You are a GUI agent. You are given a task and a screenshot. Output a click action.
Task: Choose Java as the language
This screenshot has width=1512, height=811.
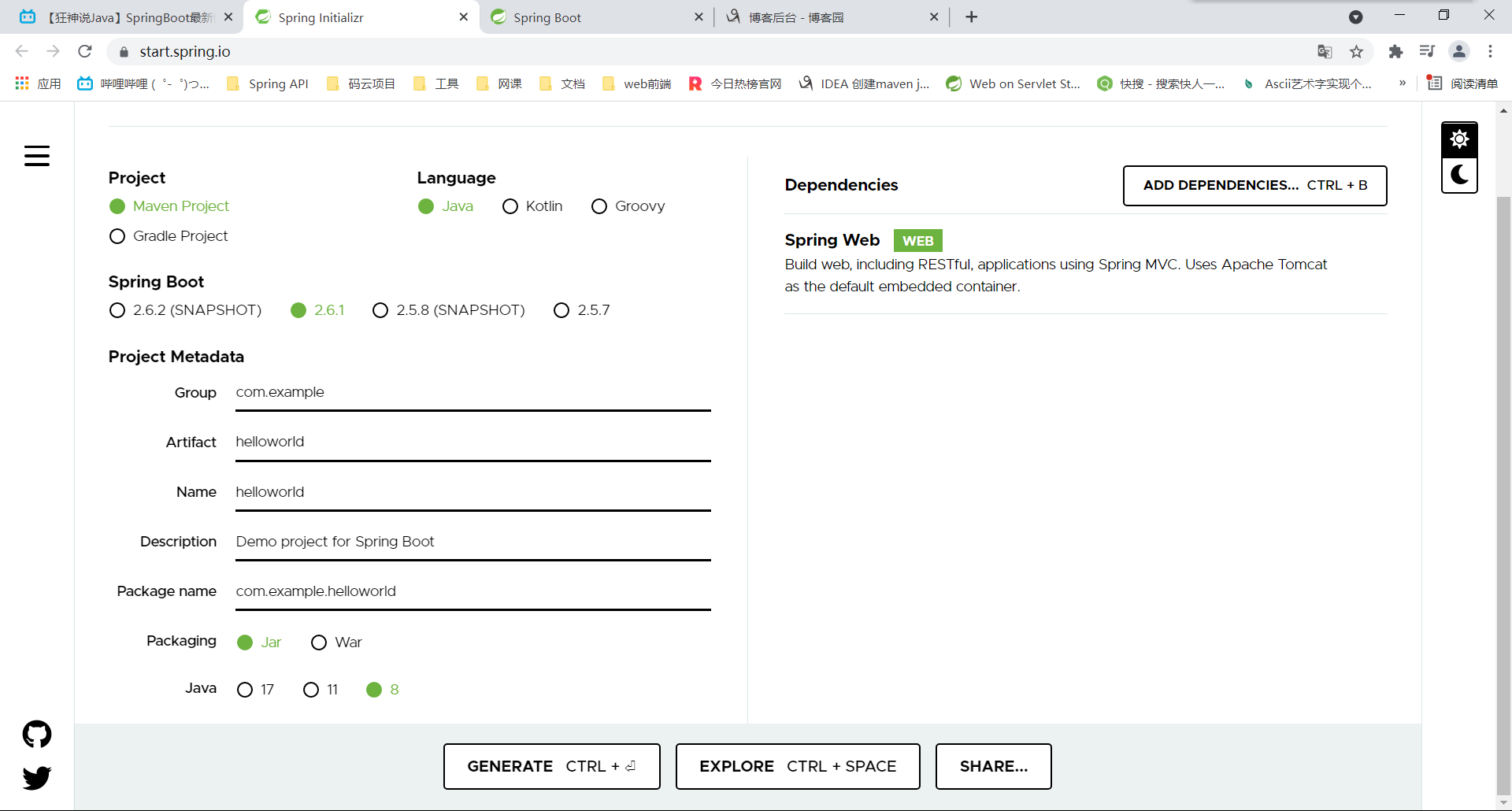pyautogui.click(x=446, y=206)
